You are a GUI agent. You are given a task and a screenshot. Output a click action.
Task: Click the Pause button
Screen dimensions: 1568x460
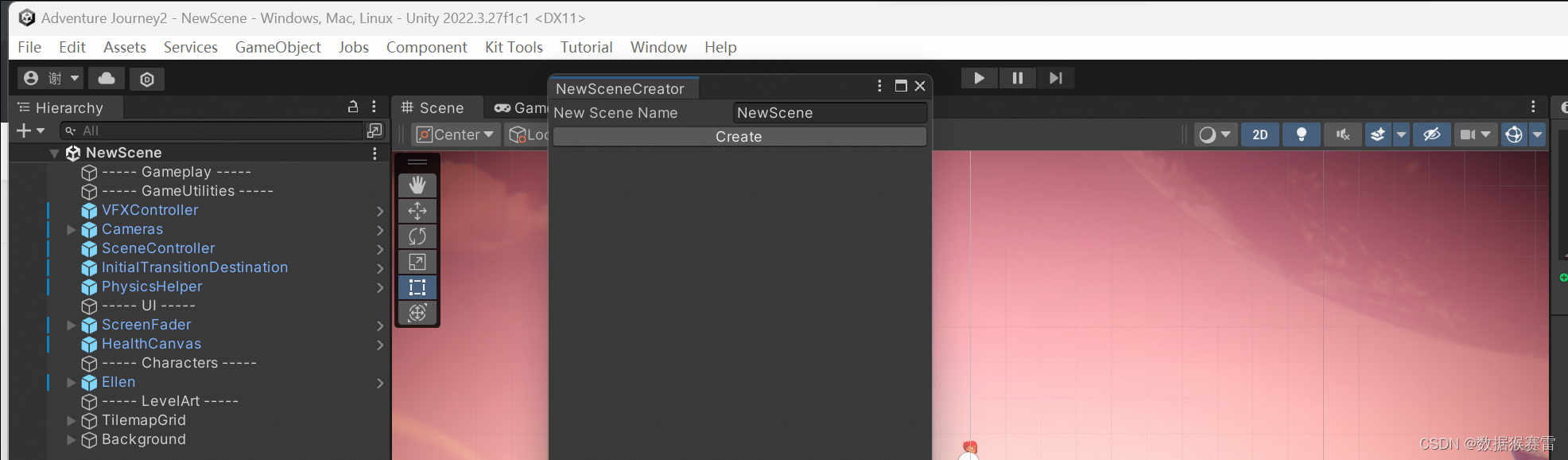tap(1017, 78)
